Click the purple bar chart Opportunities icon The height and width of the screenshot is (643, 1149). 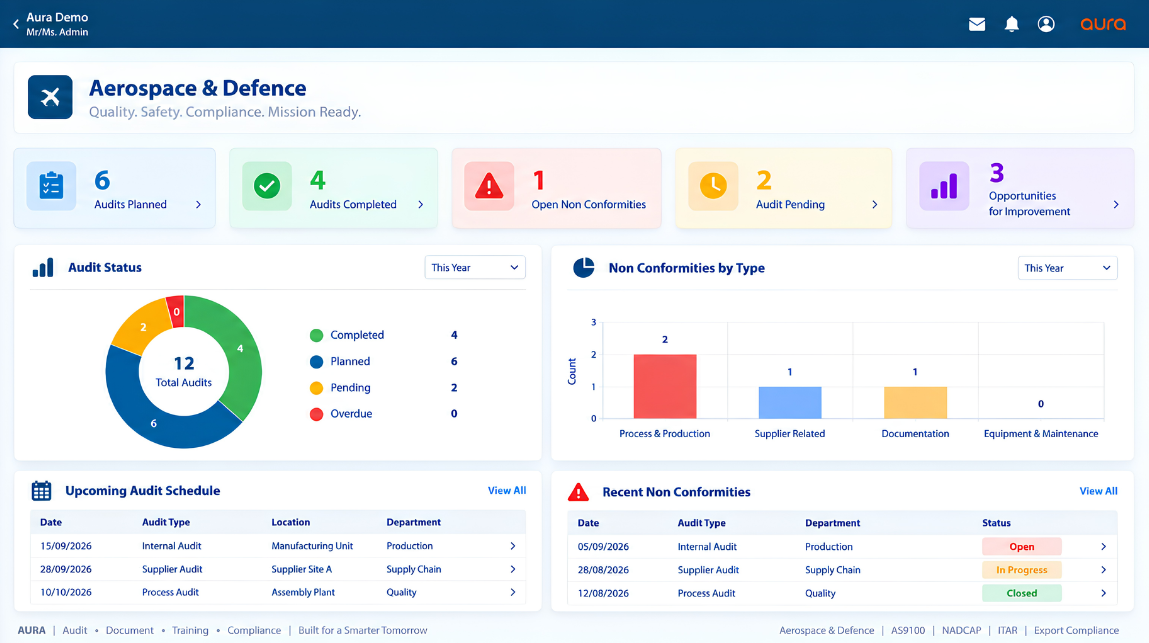point(944,186)
